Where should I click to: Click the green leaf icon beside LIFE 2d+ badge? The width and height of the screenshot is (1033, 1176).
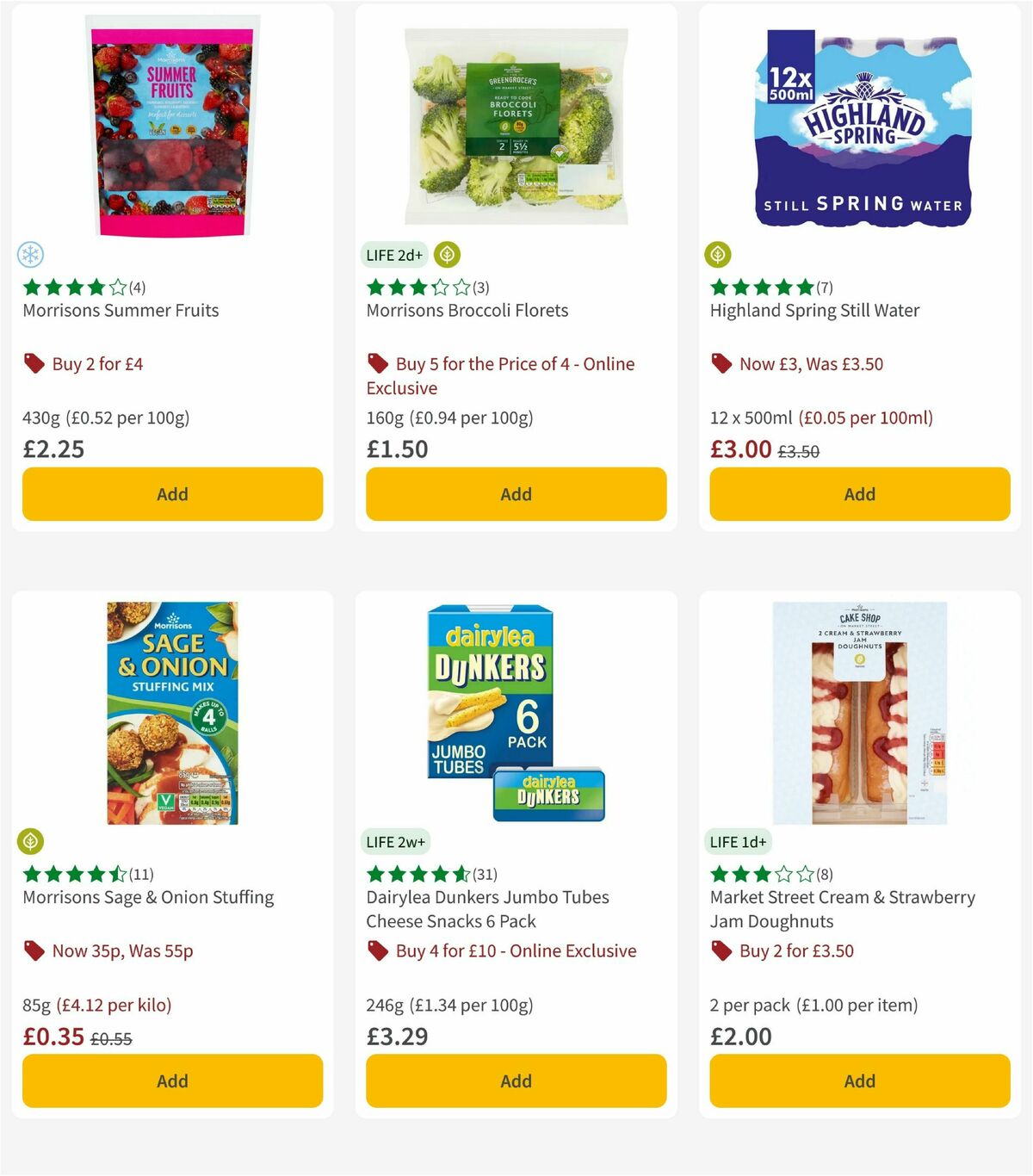447,255
